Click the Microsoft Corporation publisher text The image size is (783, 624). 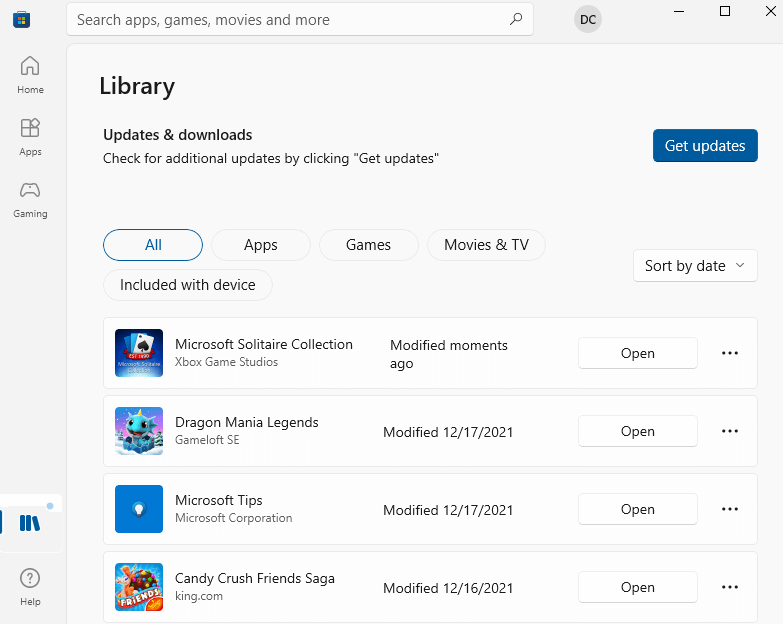[x=234, y=518]
